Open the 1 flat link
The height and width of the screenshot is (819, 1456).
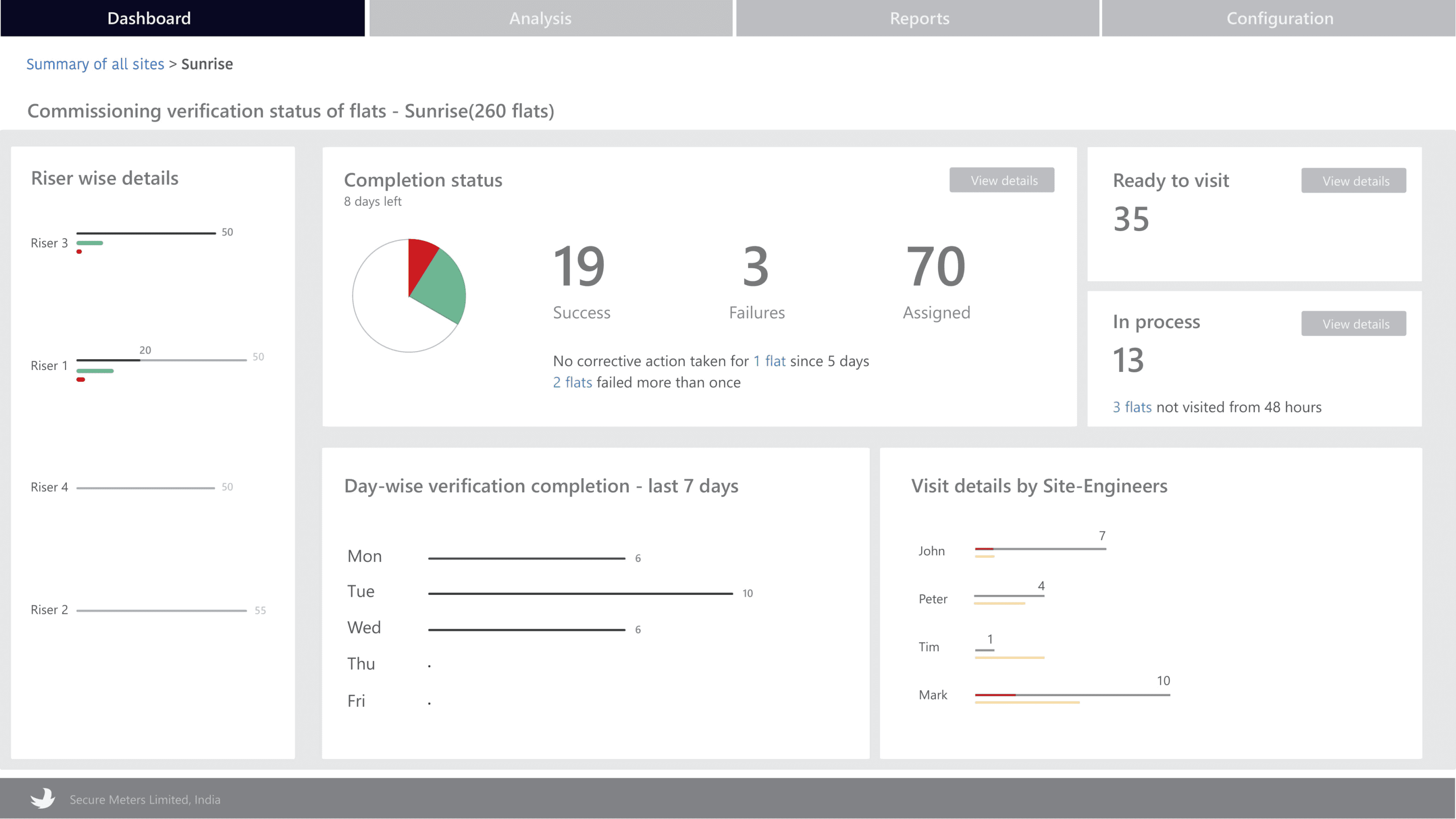769,361
